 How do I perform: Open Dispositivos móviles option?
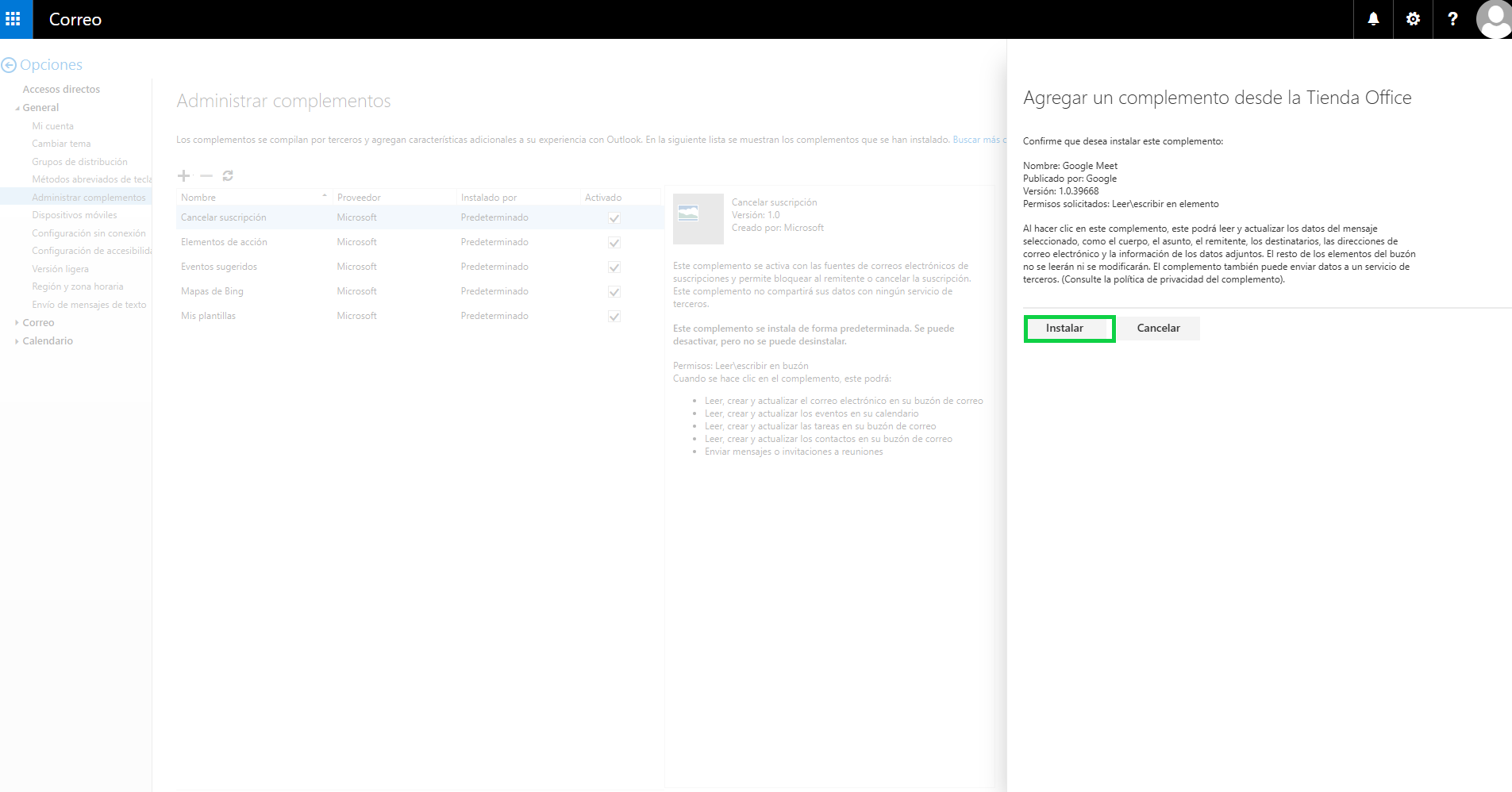74,215
